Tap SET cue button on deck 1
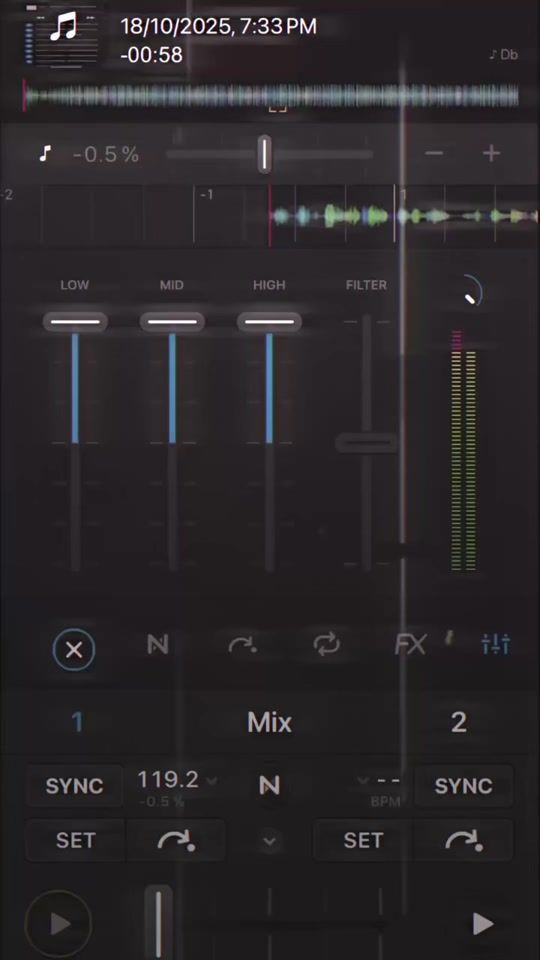 click(x=76, y=840)
